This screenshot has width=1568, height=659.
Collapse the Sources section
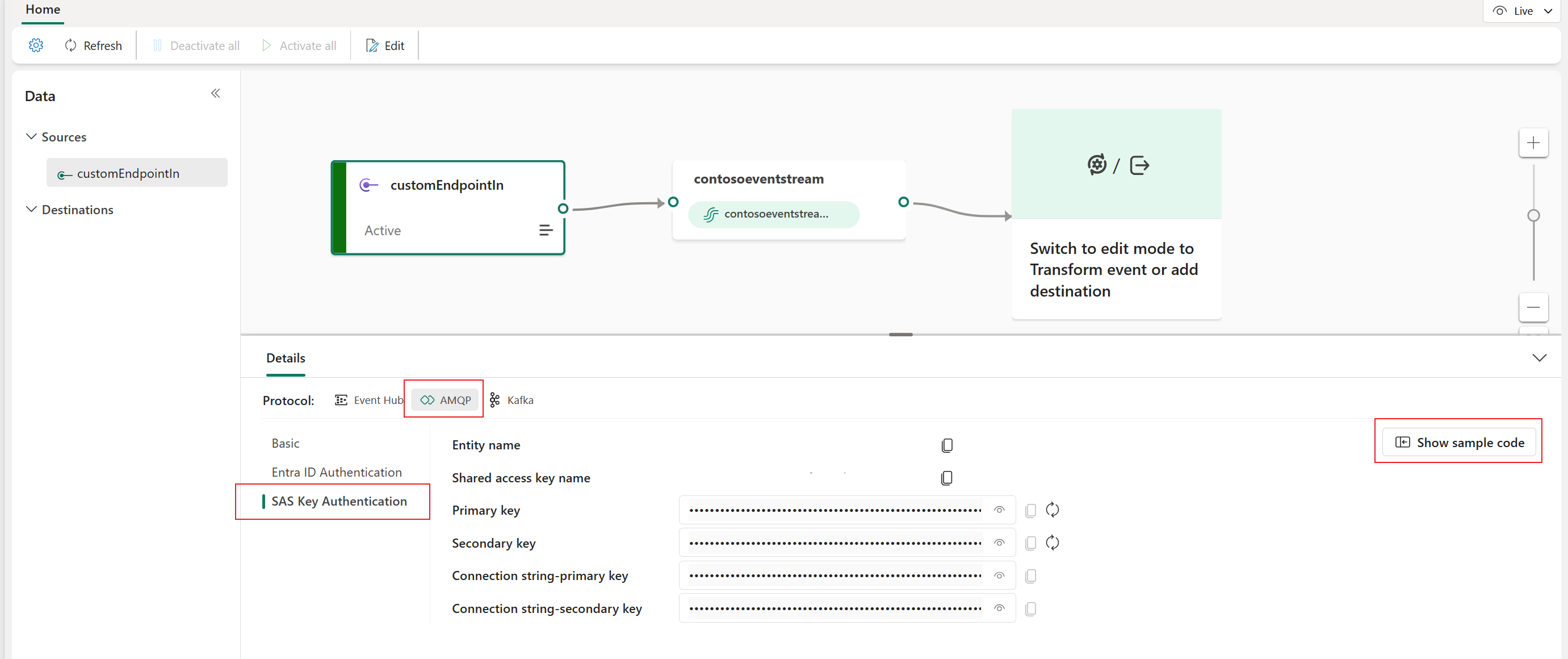[x=30, y=137]
